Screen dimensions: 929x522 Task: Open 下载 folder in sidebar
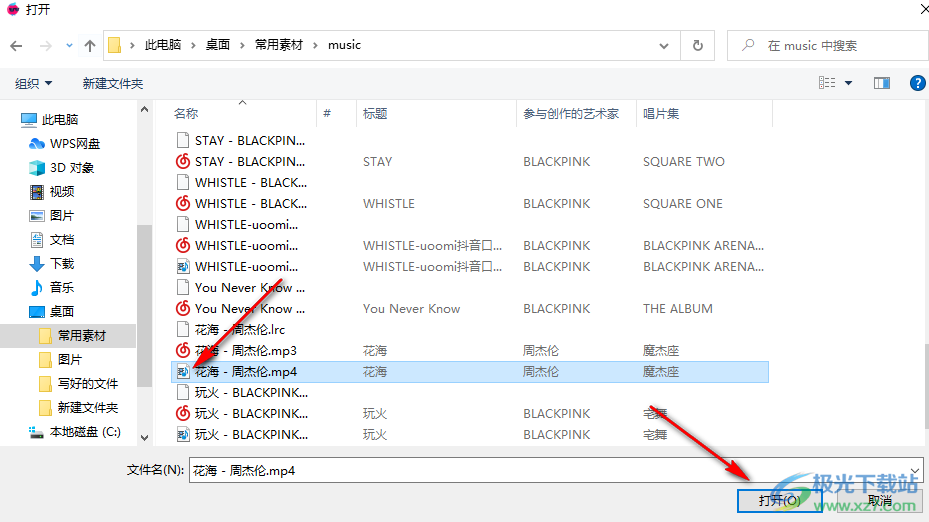tap(52, 264)
